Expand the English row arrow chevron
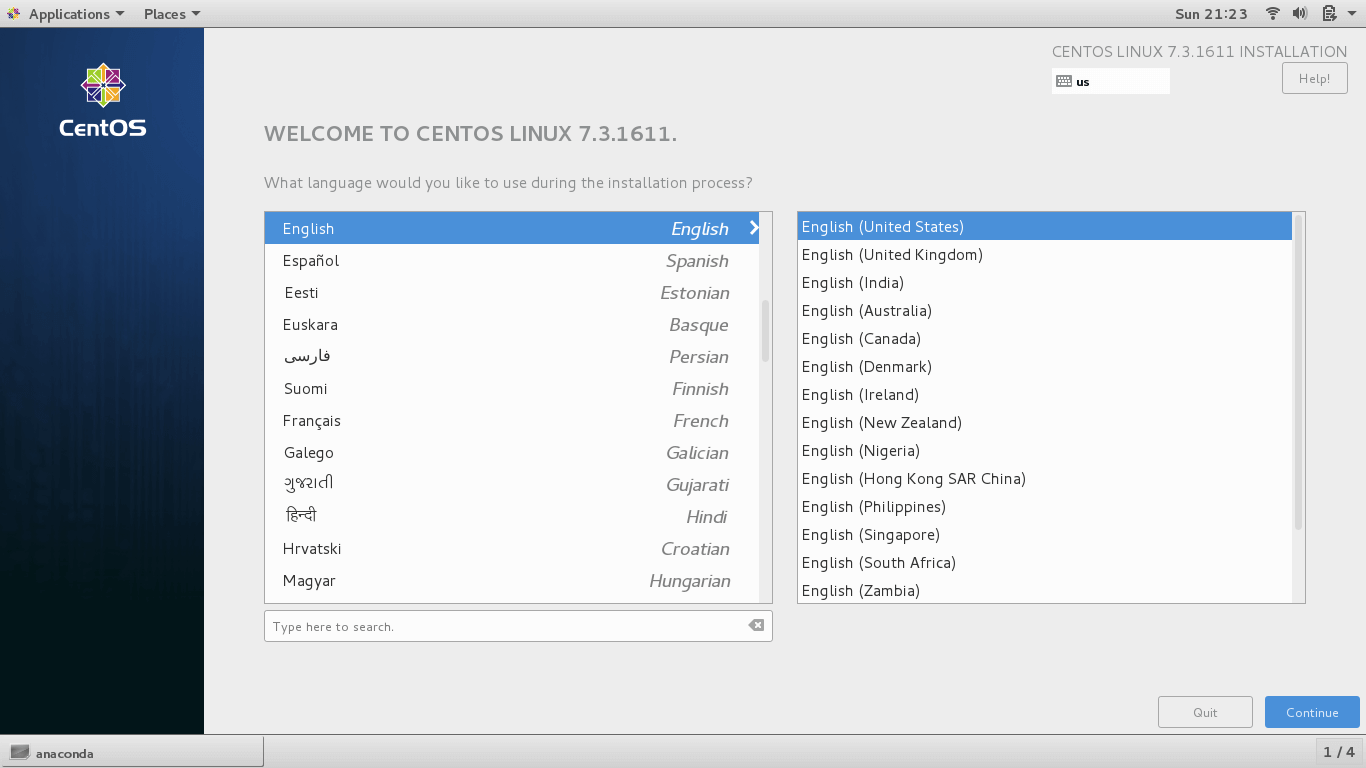The image size is (1366, 768). pos(754,228)
